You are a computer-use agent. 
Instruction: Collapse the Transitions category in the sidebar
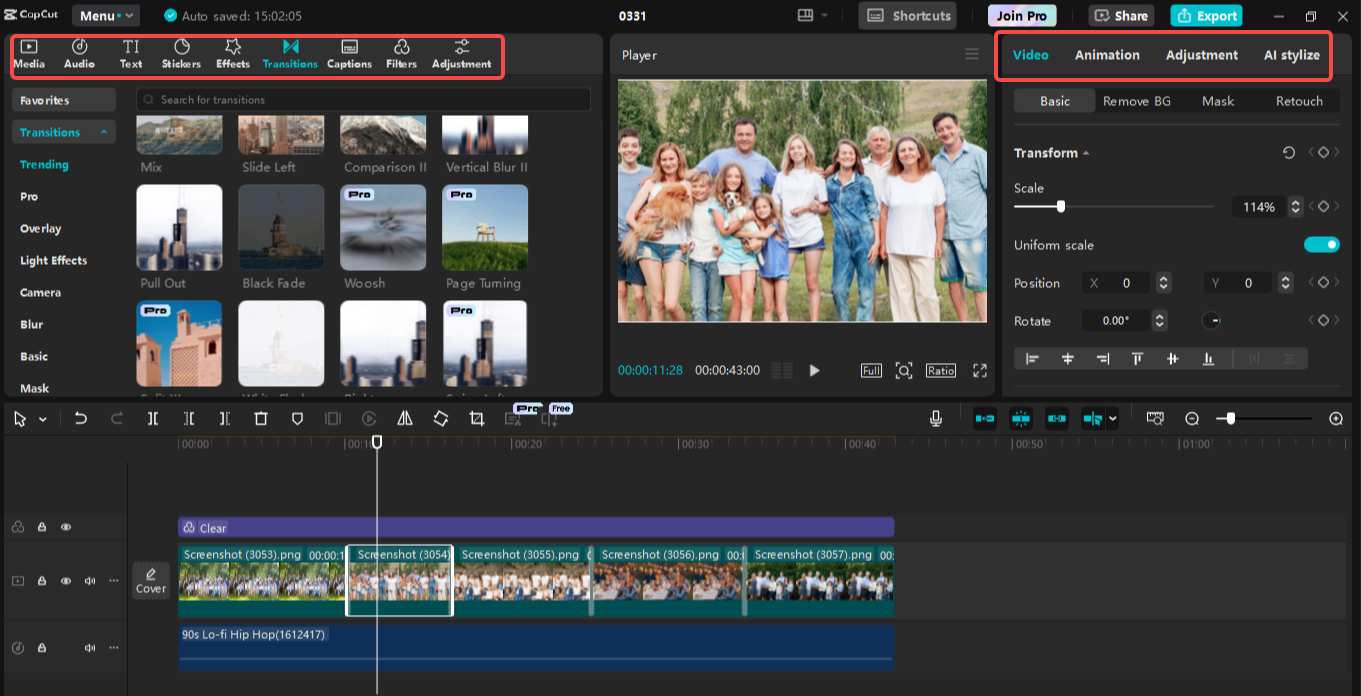(x=104, y=132)
